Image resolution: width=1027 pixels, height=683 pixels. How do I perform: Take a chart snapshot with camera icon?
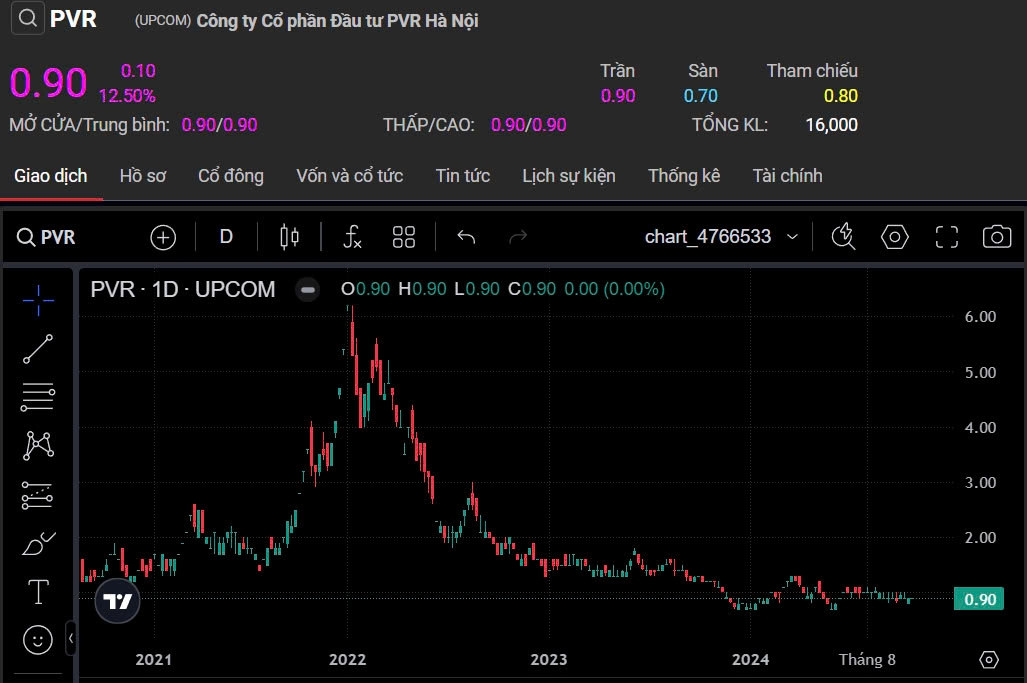(997, 236)
